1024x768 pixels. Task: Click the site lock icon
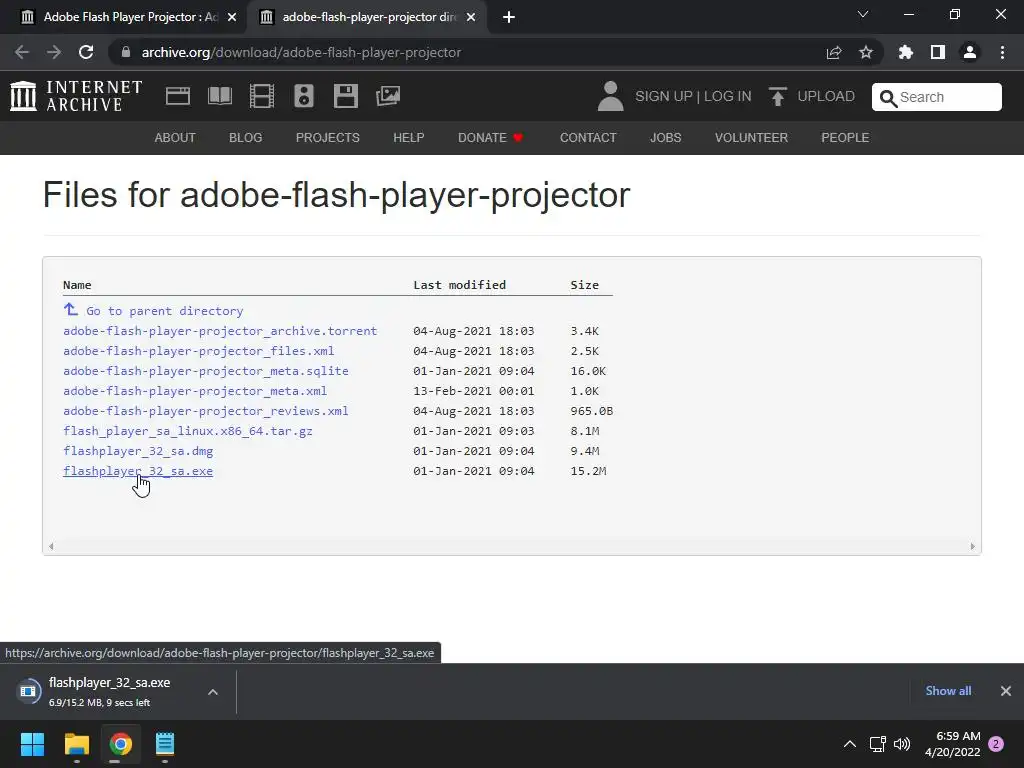(126, 52)
